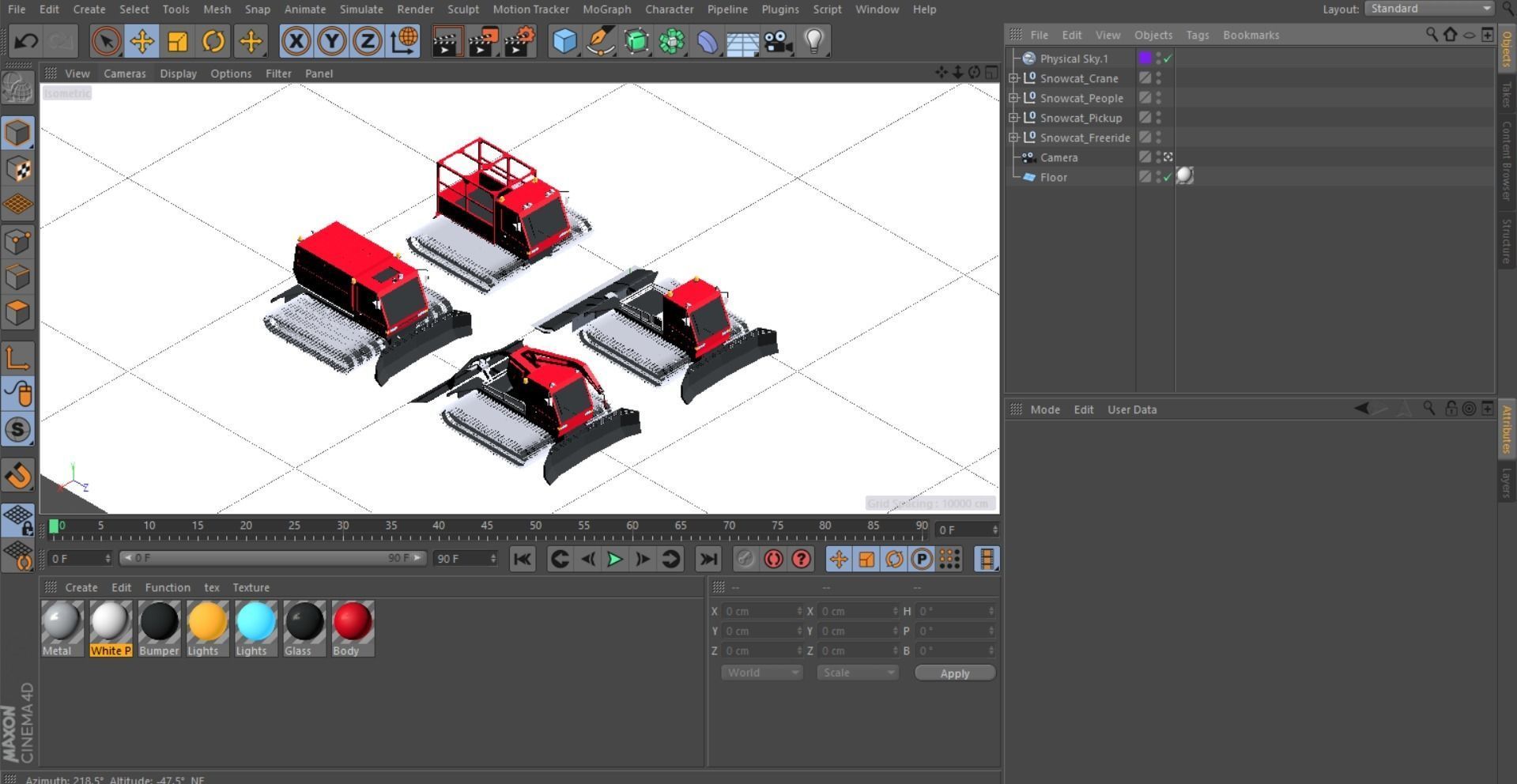Add a Cube primitive object
Image resolution: width=1517 pixels, height=784 pixels.
(x=564, y=41)
